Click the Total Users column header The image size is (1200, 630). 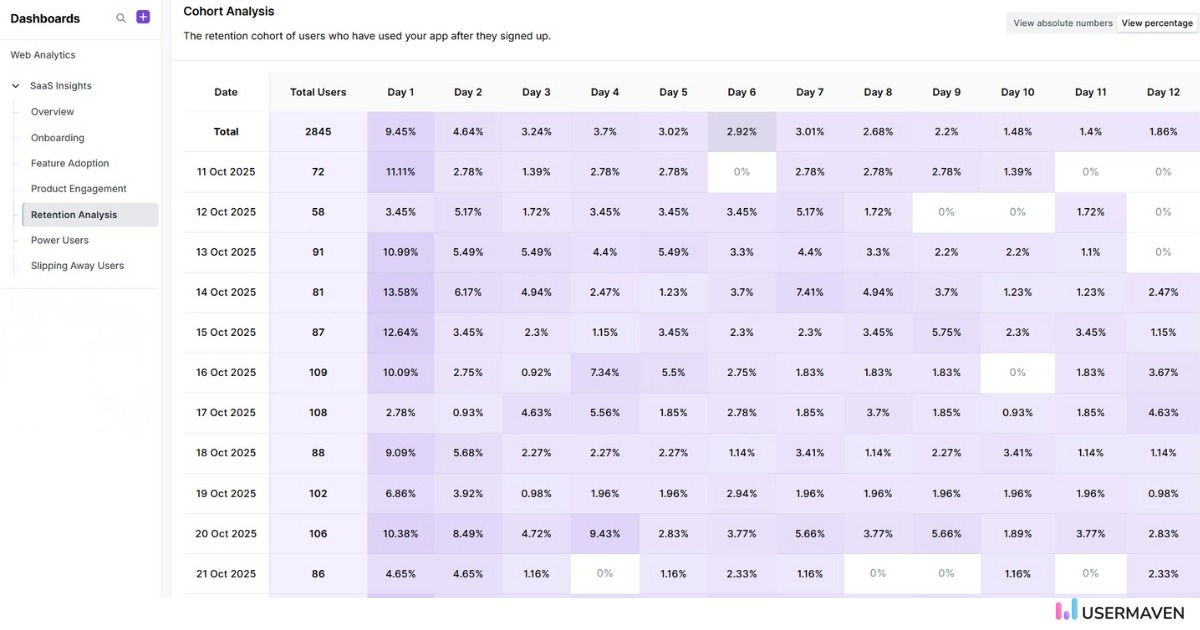coord(318,91)
